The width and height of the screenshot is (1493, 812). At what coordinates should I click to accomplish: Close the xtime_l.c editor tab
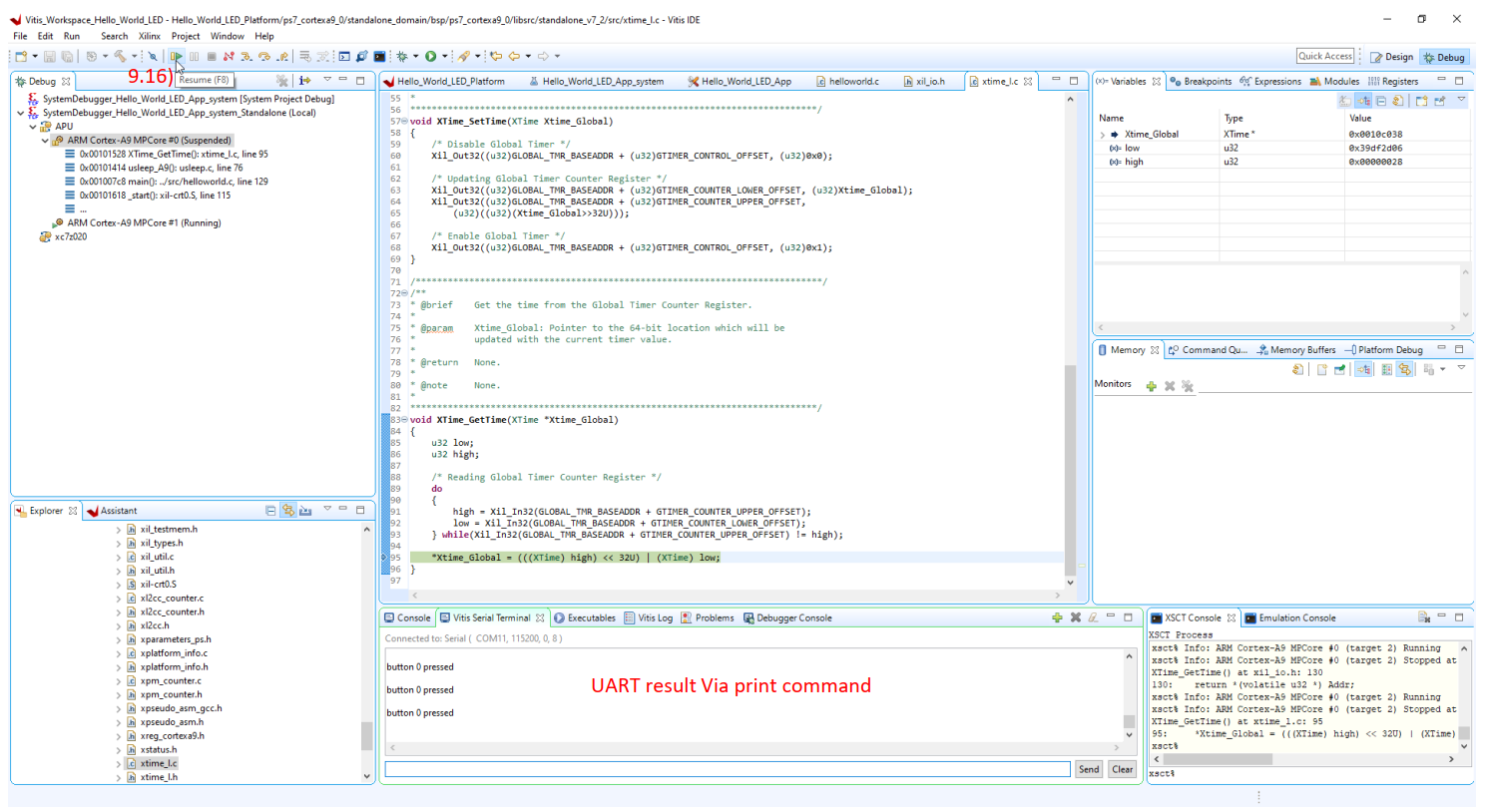pos(1028,82)
